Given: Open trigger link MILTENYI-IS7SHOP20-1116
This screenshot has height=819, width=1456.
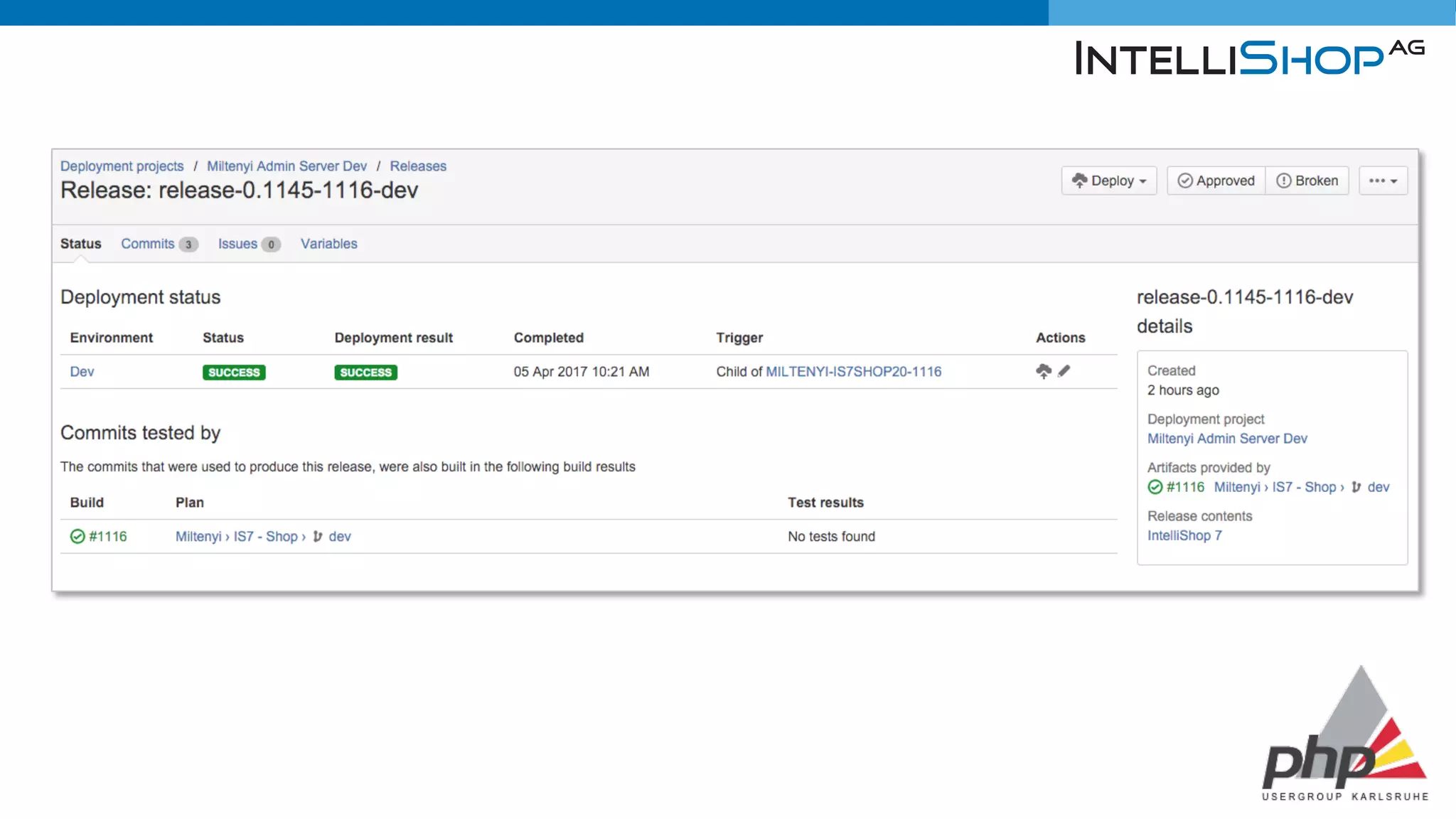Looking at the screenshot, I should [853, 372].
